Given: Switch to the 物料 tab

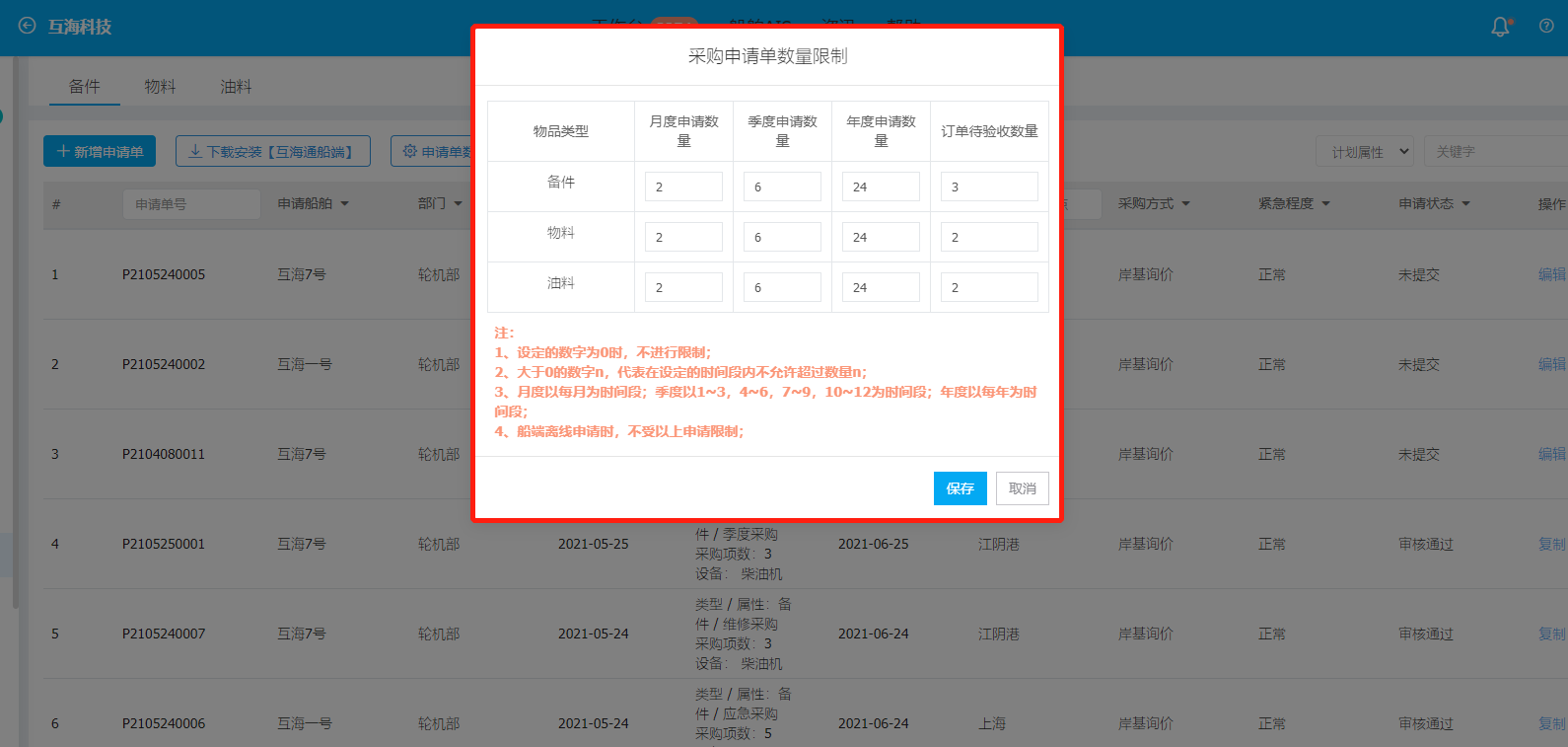Looking at the screenshot, I should 160,87.
